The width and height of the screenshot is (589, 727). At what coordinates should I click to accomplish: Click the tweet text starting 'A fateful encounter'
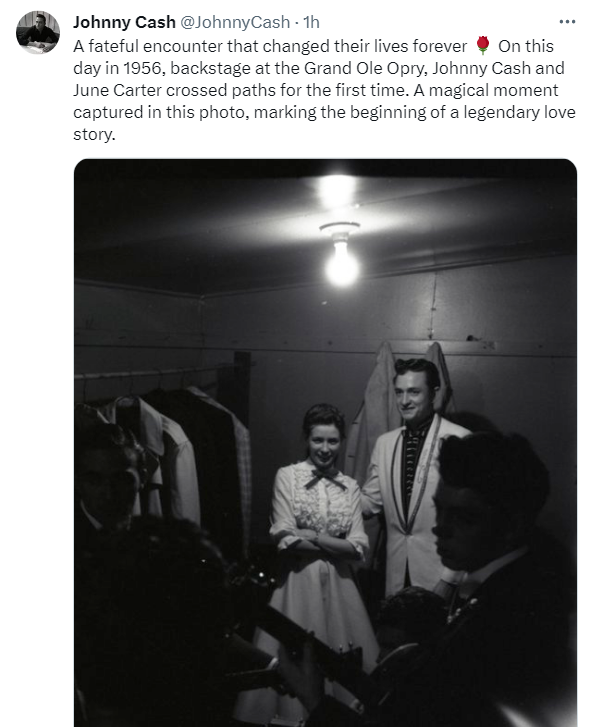(324, 90)
